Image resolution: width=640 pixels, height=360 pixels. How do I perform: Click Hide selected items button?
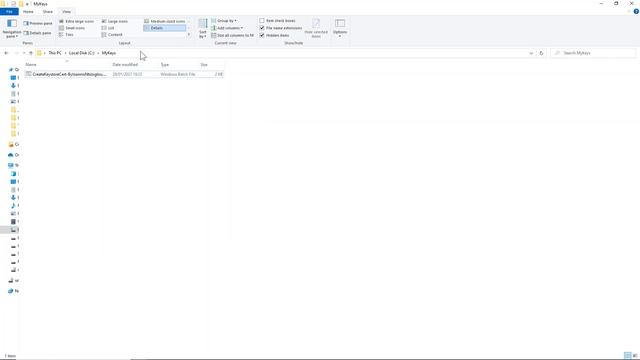[316, 28]
